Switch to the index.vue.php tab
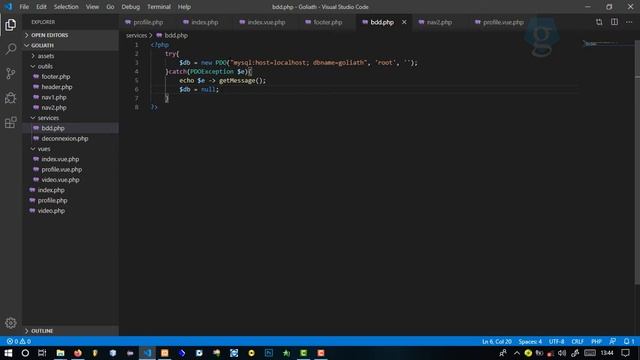 [266, 22]
